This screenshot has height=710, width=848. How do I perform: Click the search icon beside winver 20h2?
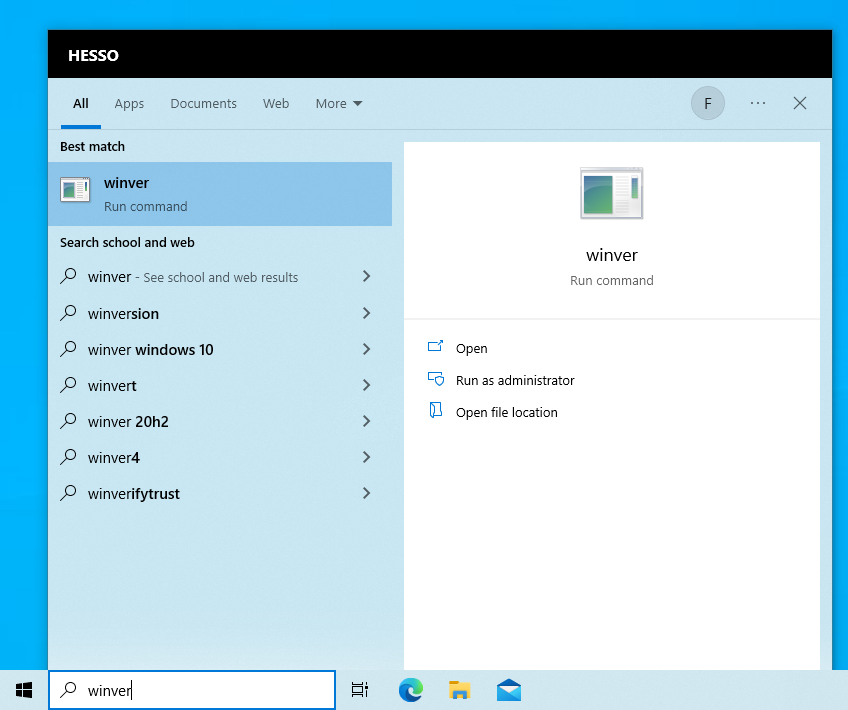point(68,421)
